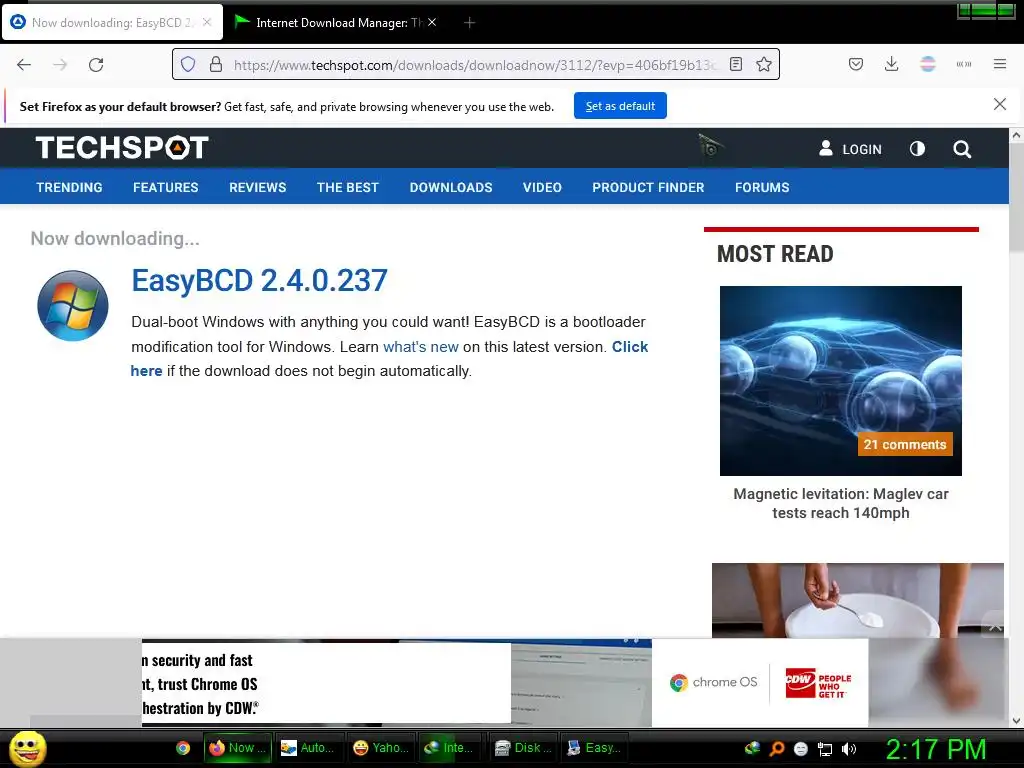This screenshot has height=768, width=1024.
Task: Launch Chrome from taskbar quick launch
Action: [x=183, y=748]
